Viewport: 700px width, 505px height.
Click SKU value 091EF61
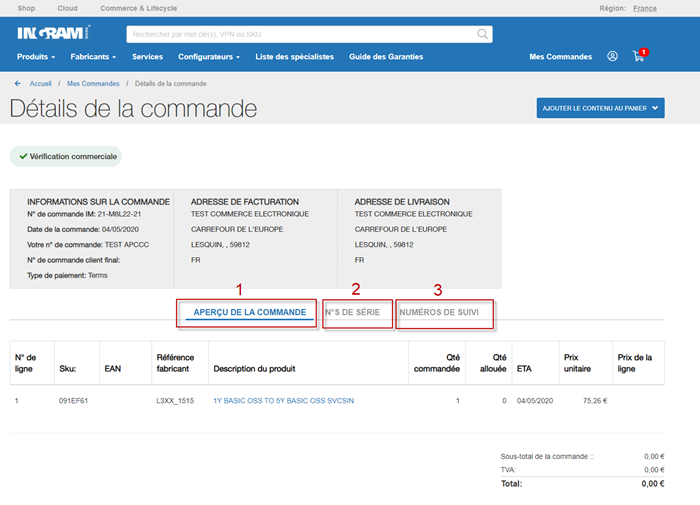(x=73, y=401)
